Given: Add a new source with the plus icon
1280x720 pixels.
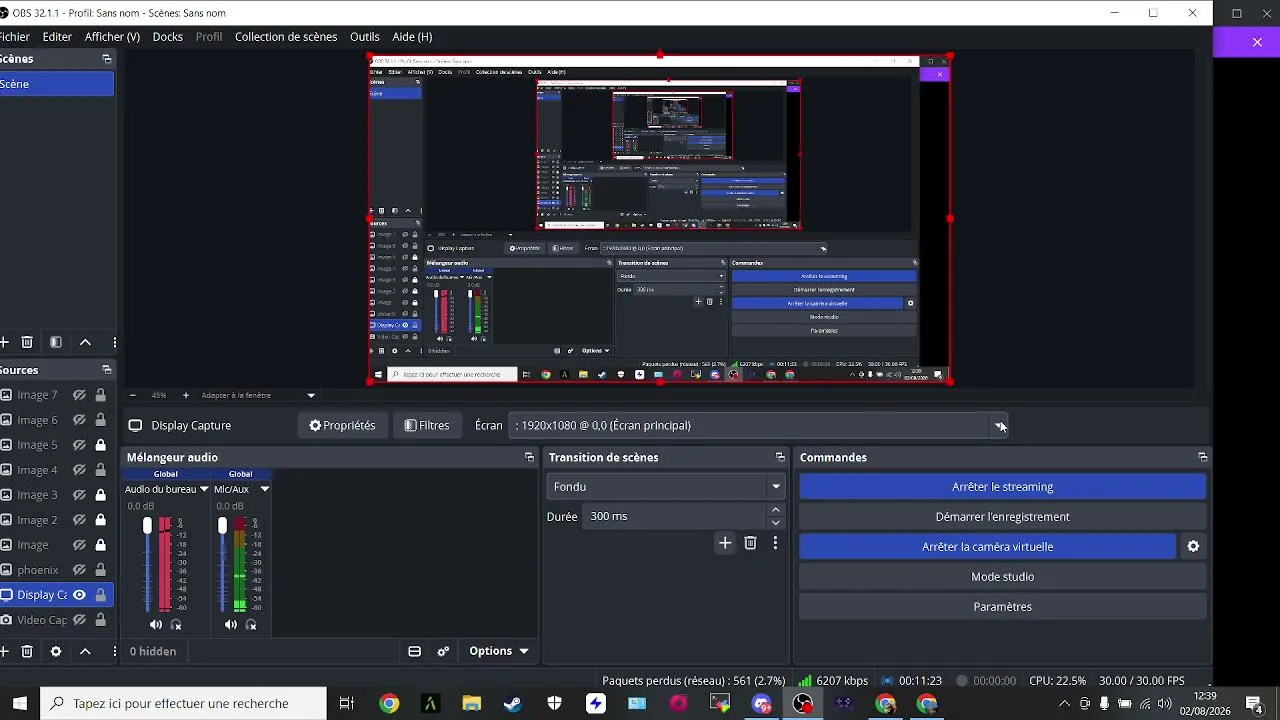Looking at the screenshot, I should (4, 651).
